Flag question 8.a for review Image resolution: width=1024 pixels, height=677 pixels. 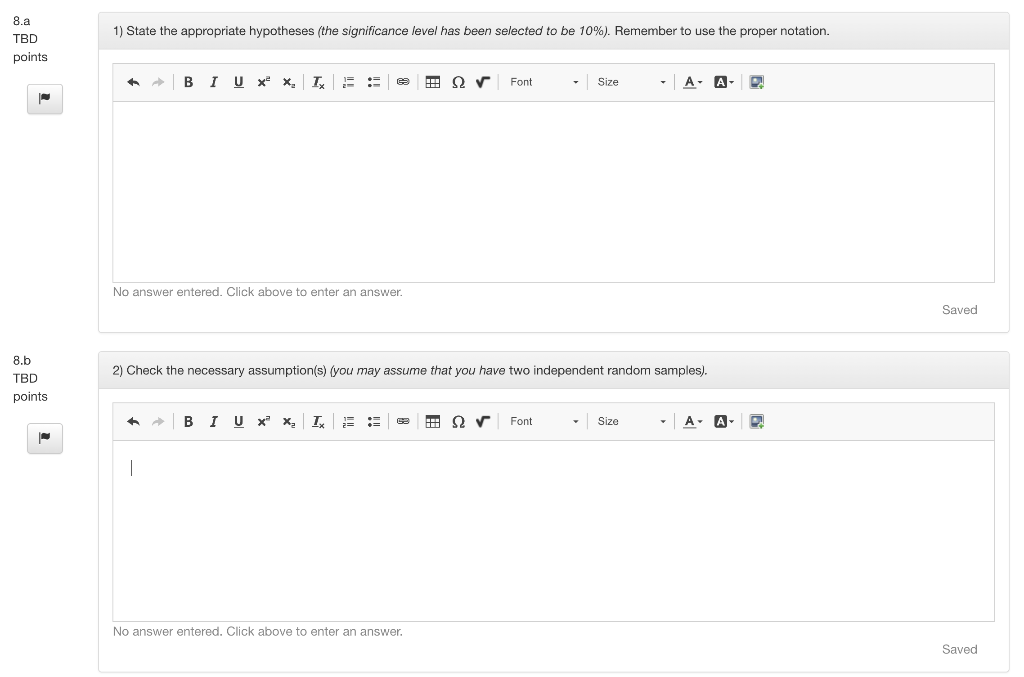click(44, 99)
